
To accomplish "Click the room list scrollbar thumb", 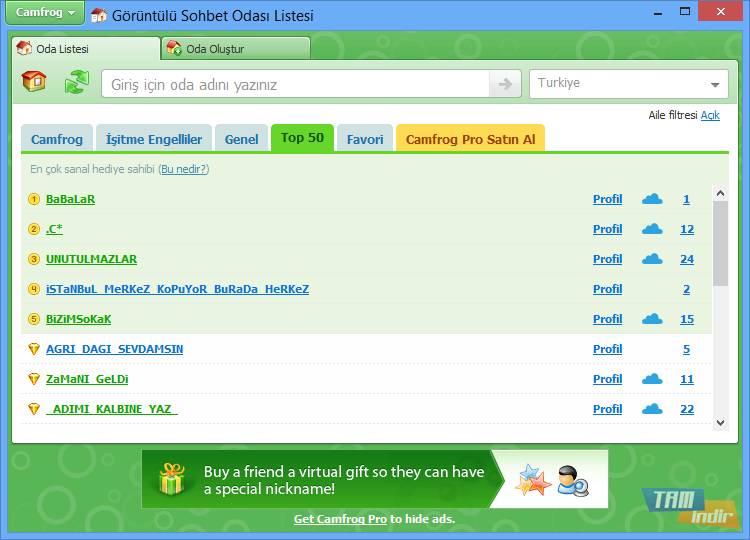I will point(720,243).
